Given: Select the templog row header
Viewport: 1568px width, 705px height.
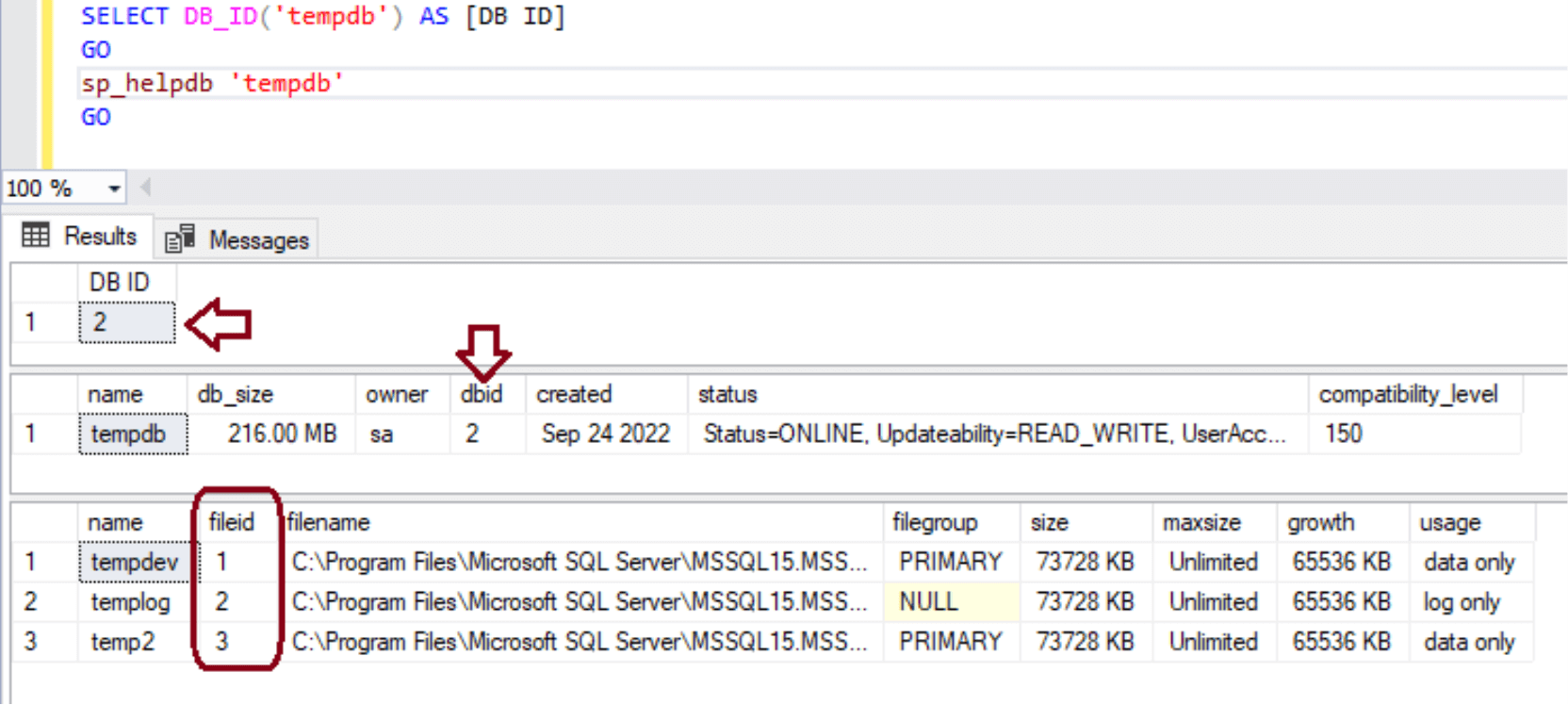Looking at the screenshot, I should 31,602.
